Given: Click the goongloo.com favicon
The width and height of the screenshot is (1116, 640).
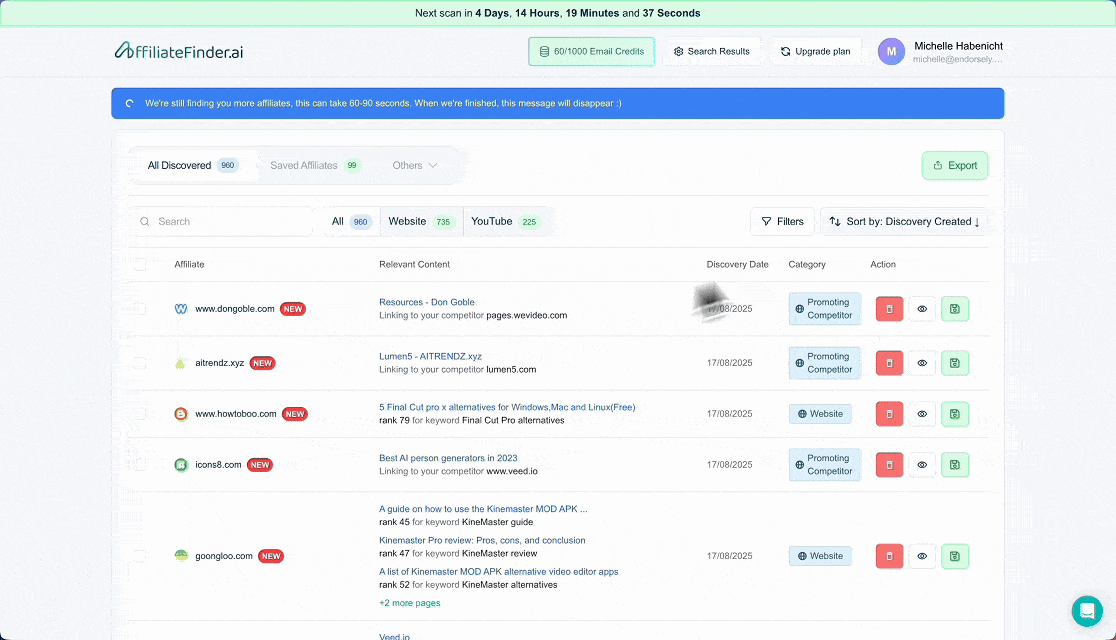Looking at the screenshot, I should click(x=181, y=556).
